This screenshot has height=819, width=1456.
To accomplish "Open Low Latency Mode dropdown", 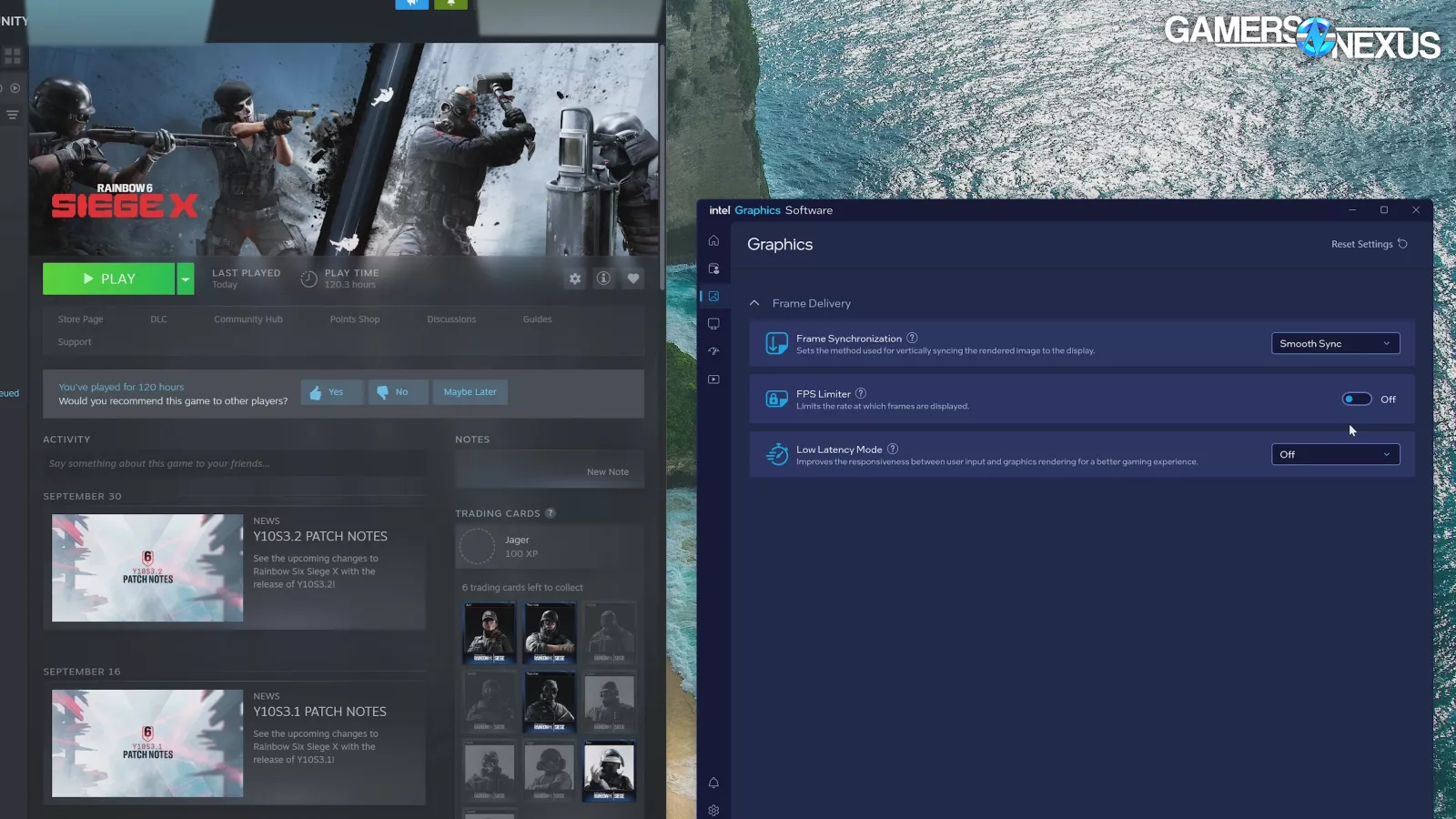I will (1335, 455).
